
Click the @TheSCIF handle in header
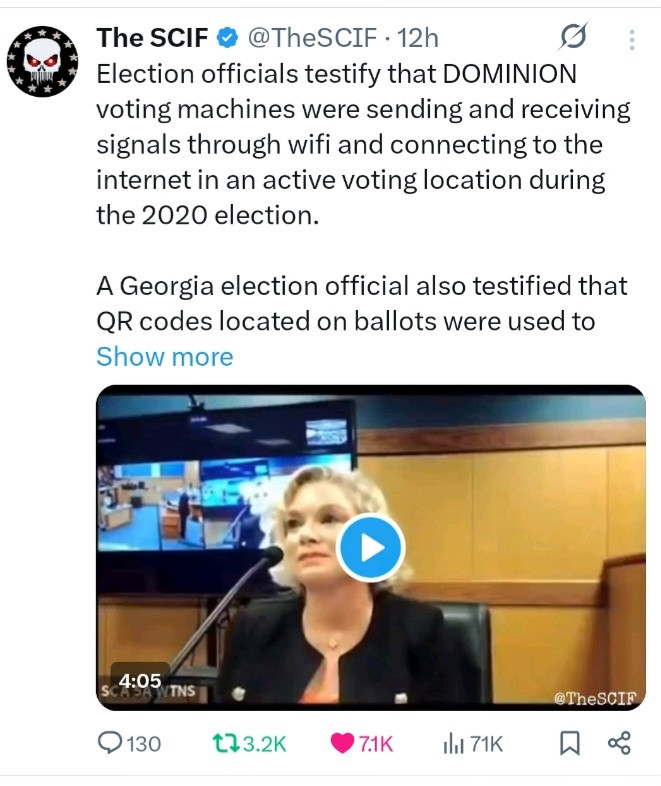coord(312,39)
